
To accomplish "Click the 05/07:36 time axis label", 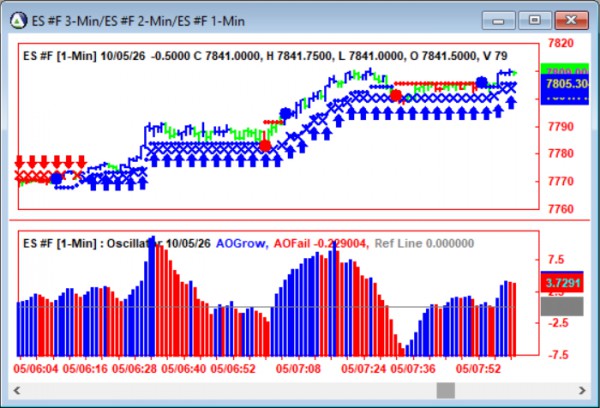I will coord(413,369).
